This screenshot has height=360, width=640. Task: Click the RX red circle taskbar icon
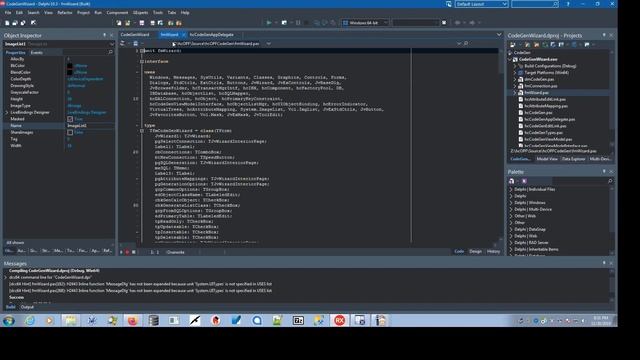pyautogui.click(x=340, y=321)
